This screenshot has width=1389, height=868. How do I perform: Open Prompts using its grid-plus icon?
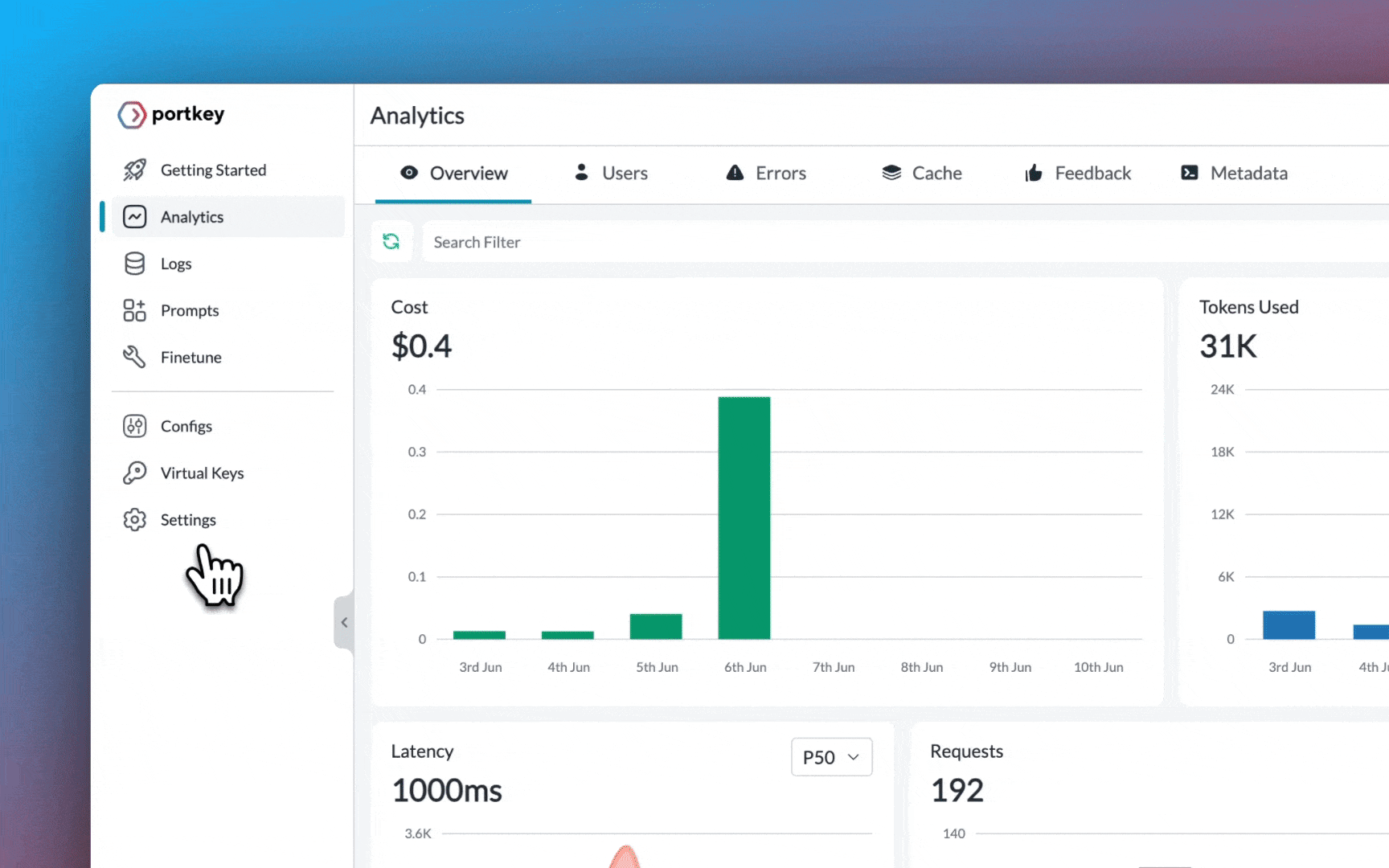click(134, 310)
